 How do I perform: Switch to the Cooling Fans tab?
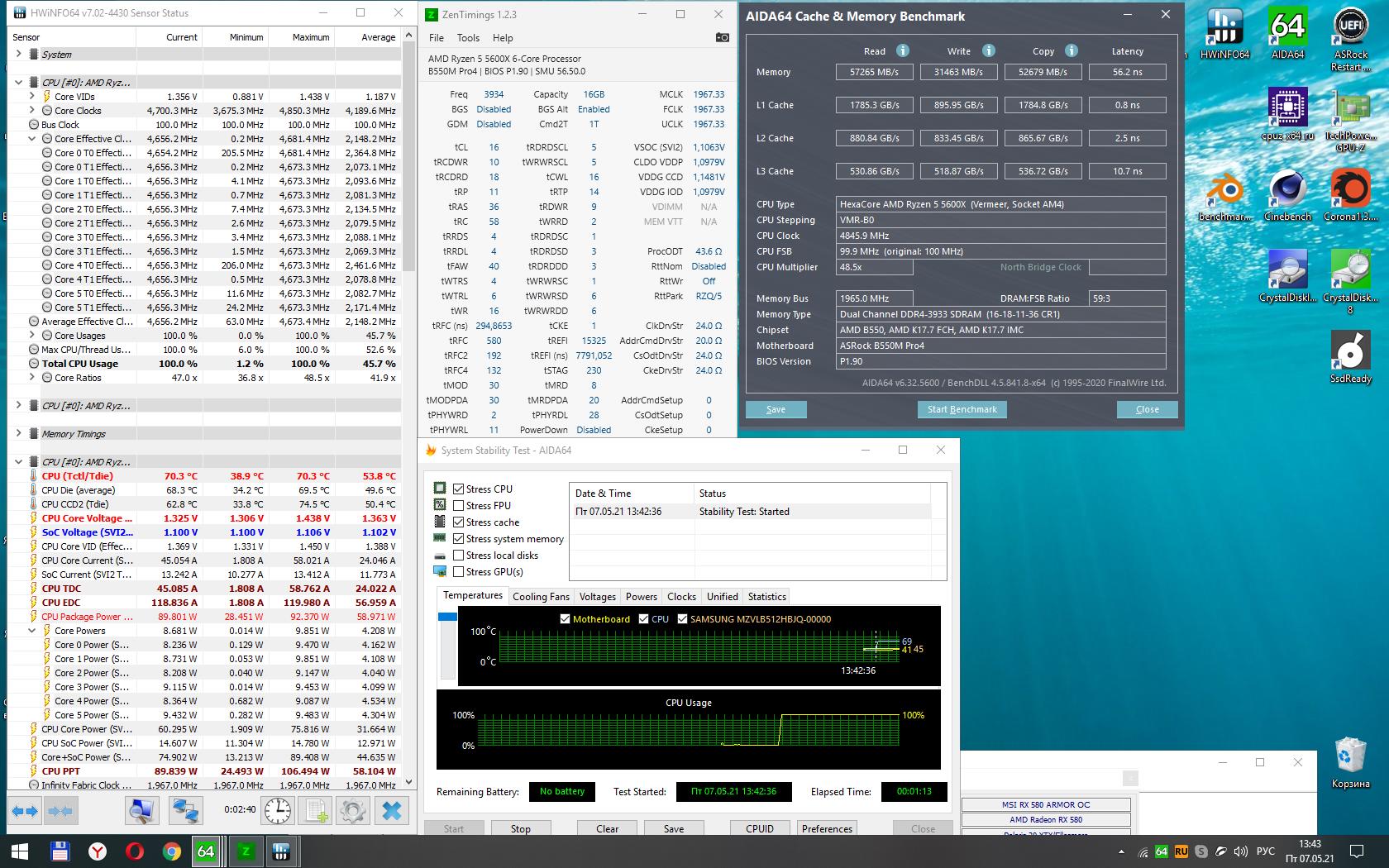tap(541, 596)
